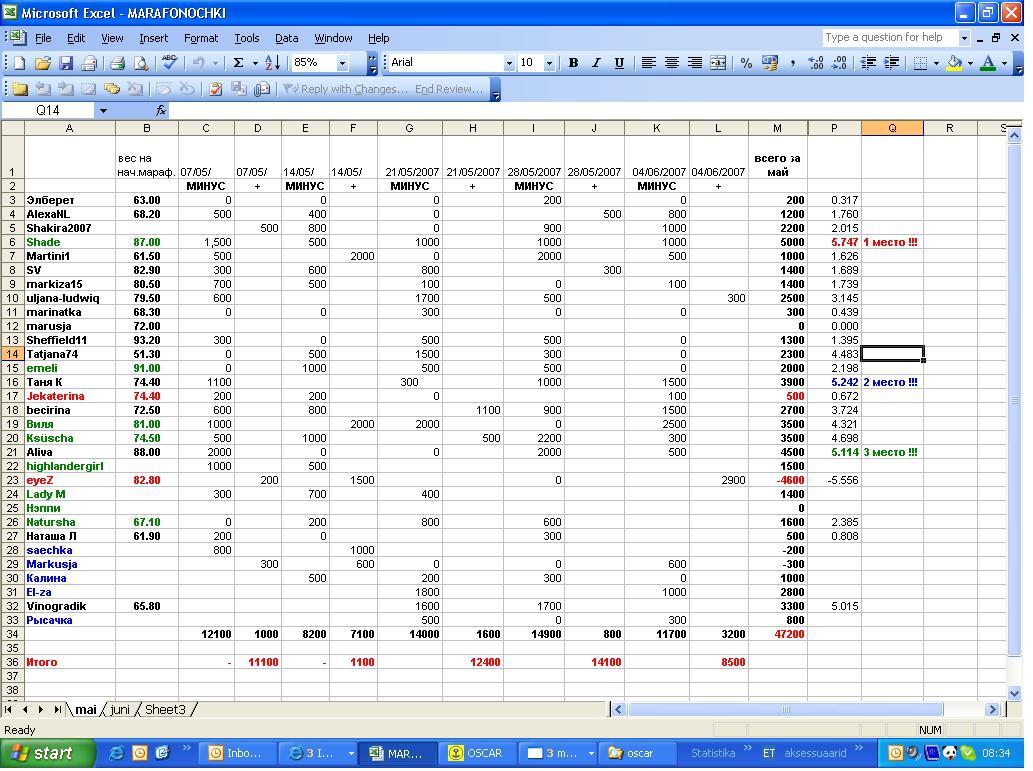Open the zoom 85% dropdown
This screenshot has width=1033, height=771.
pos(342,63)
